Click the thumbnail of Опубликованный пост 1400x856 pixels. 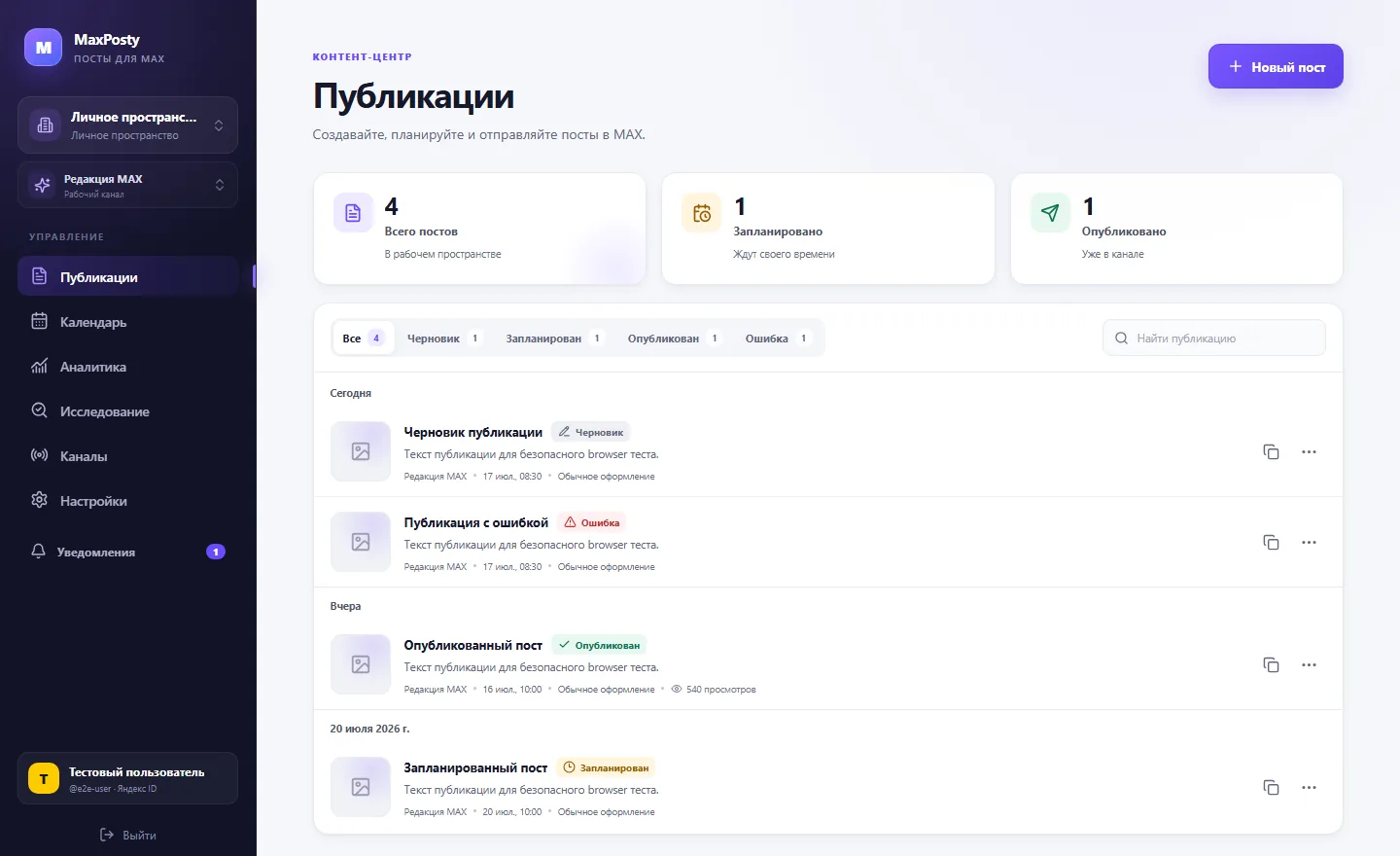click(361, 664)
